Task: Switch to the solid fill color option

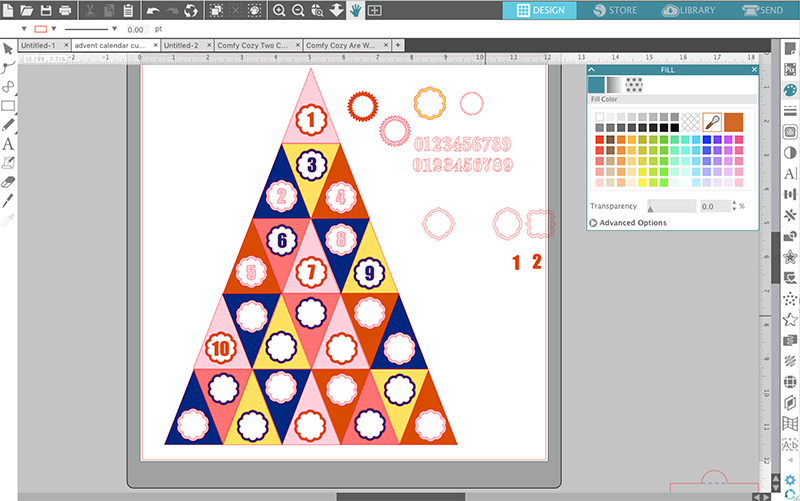Action: coord(596,85)
